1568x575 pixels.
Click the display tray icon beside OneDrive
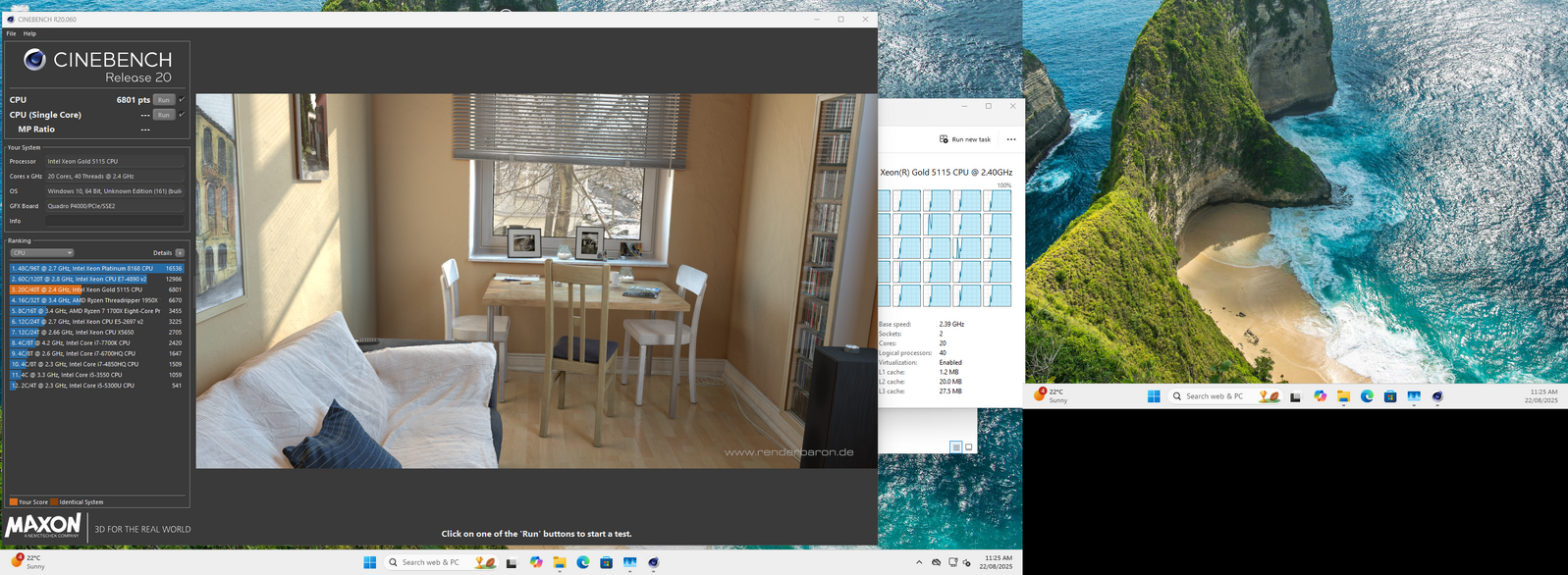pyautogui.click(x=952, y=562)
